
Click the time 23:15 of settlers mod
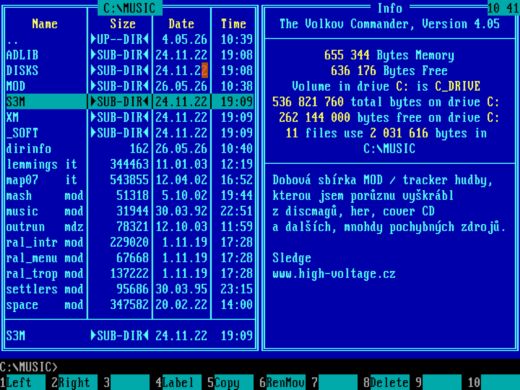237,289
